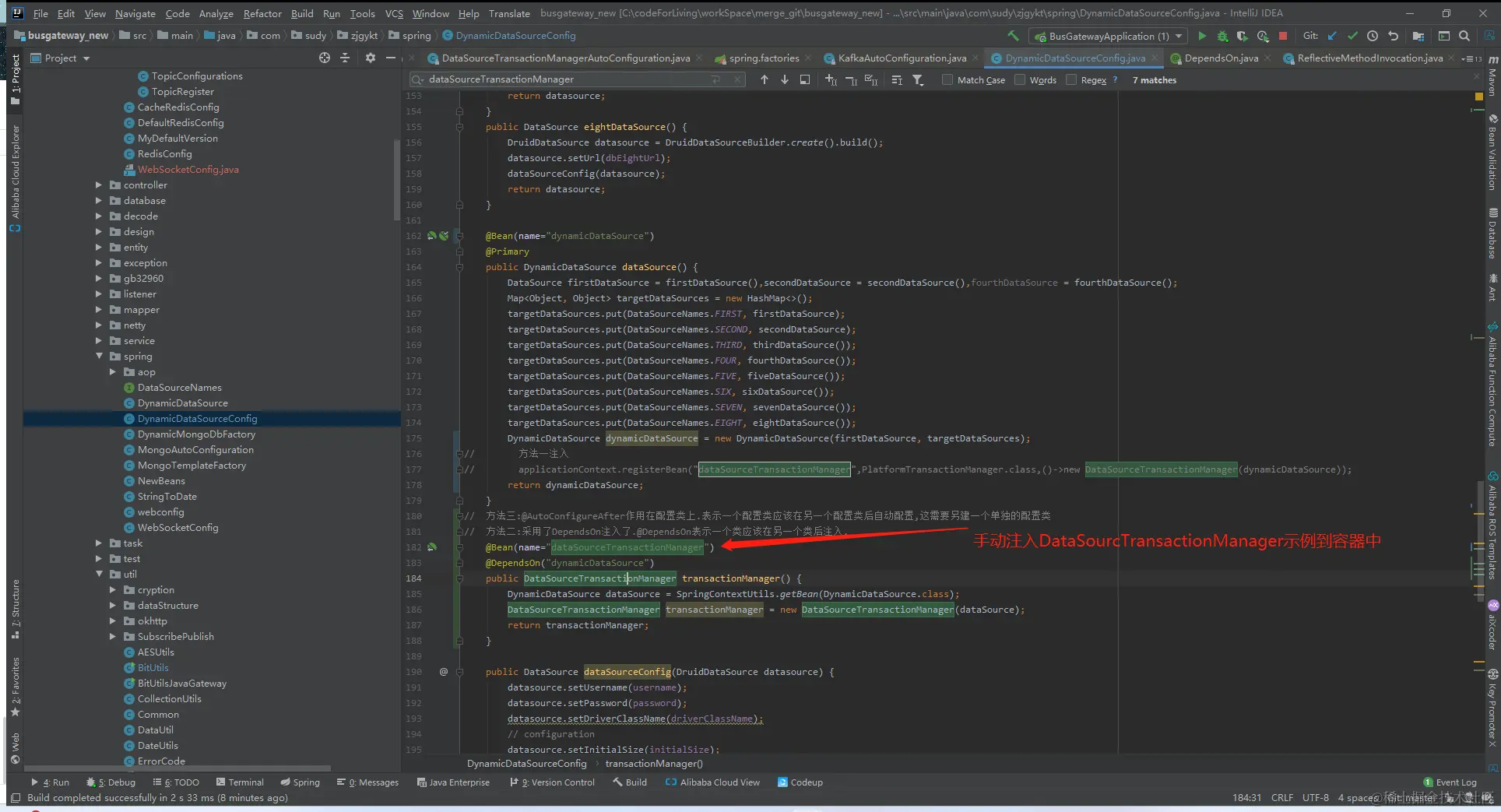The width and height of the screenshot is (1501, 812).
Task: Switch to the KafkaAutoConfiguration.java tab
Action: point(902,58)
